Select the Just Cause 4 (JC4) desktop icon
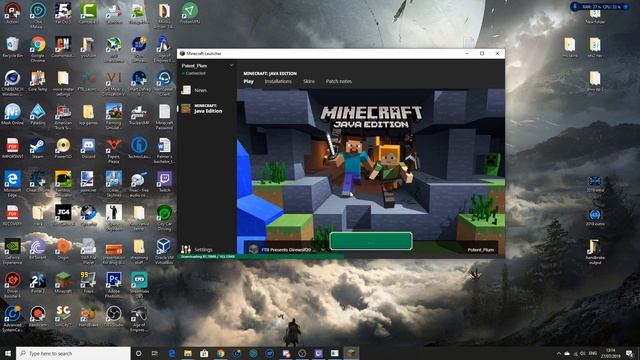This screenshot has width=640, height=360. [x=63, y=216]
